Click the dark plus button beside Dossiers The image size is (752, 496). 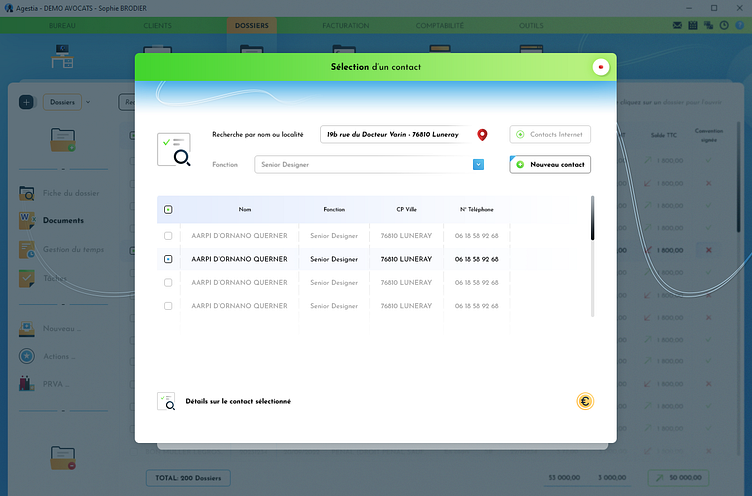tap(26, 102)
